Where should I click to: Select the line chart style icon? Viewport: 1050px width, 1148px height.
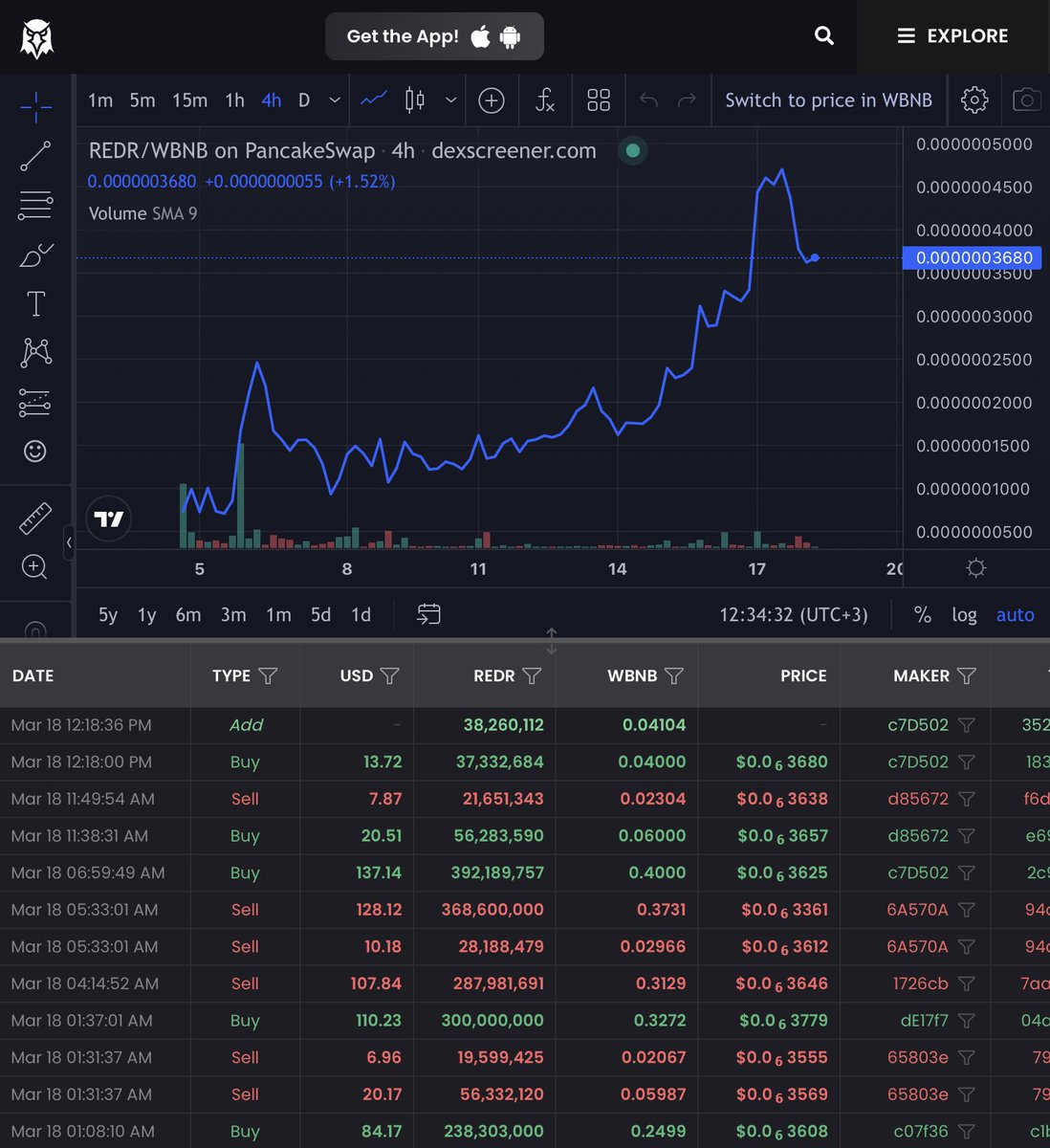(x=374, y=99)
